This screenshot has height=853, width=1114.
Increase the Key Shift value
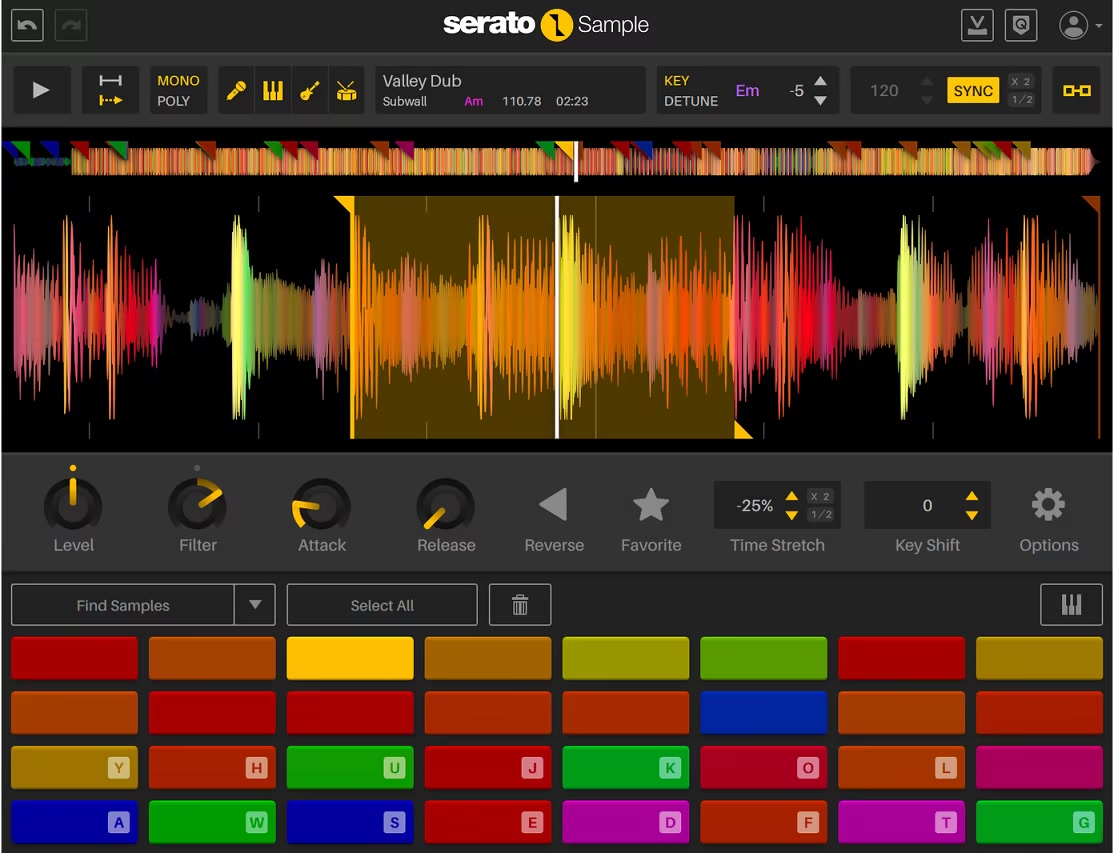tap(971, 496)
